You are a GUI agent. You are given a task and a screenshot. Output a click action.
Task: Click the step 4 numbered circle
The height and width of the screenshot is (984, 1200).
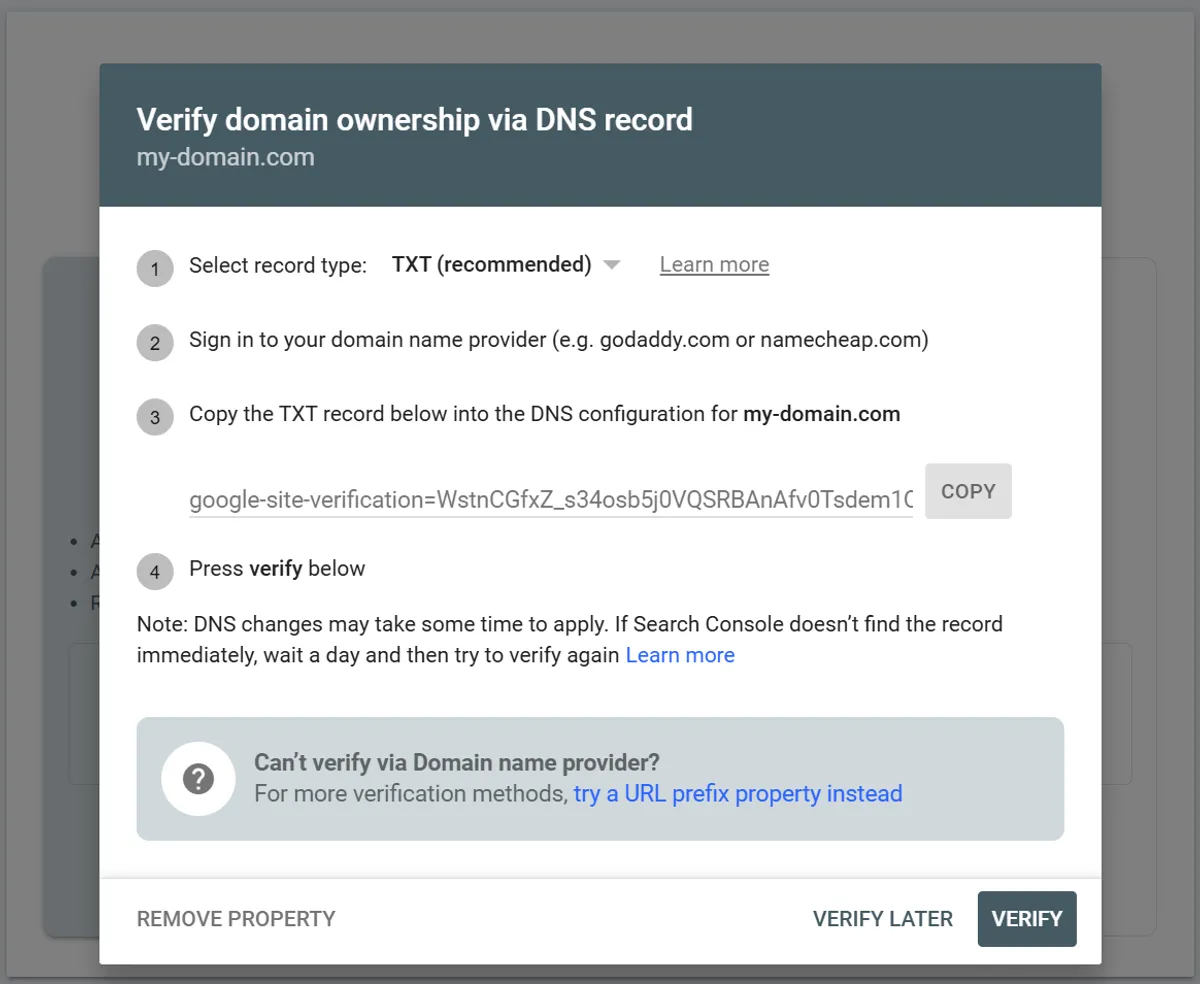[155, 572]
